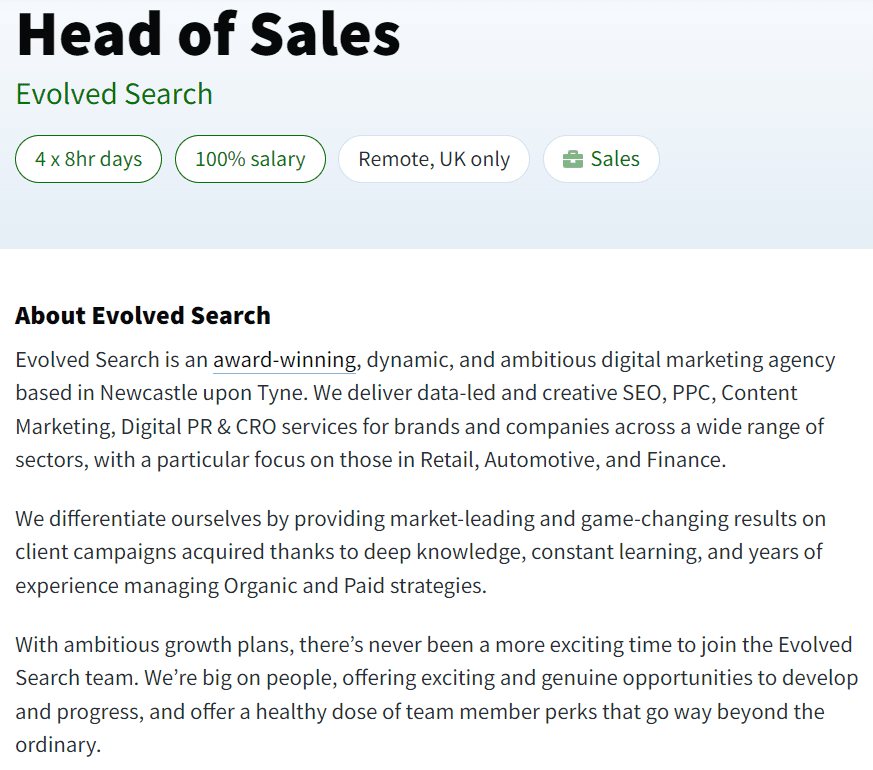Image resolution: width=873 pixels, height=770 pixels.
Task: Click the Sales category label text
Action: coord(615,159)
